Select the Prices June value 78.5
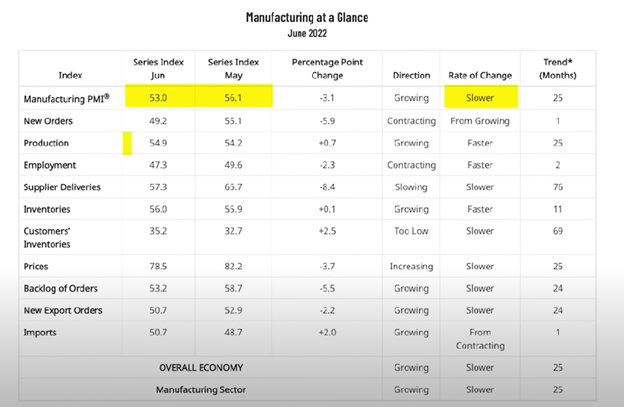Viewport: 624px width, 407px height. pyautogui.click(x=158, y=266)
